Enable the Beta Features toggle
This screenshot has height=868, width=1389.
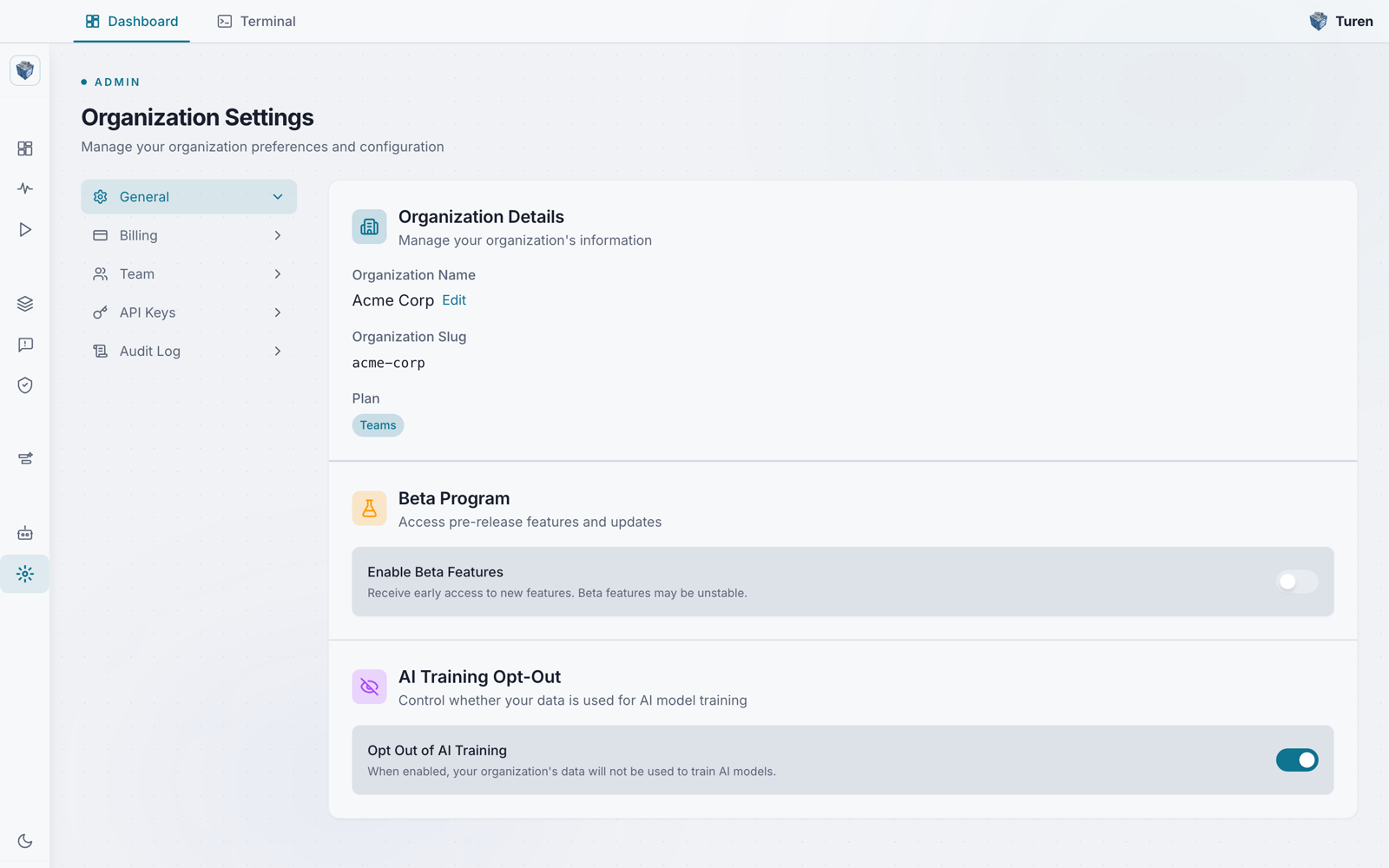(x=1297, y=582)
